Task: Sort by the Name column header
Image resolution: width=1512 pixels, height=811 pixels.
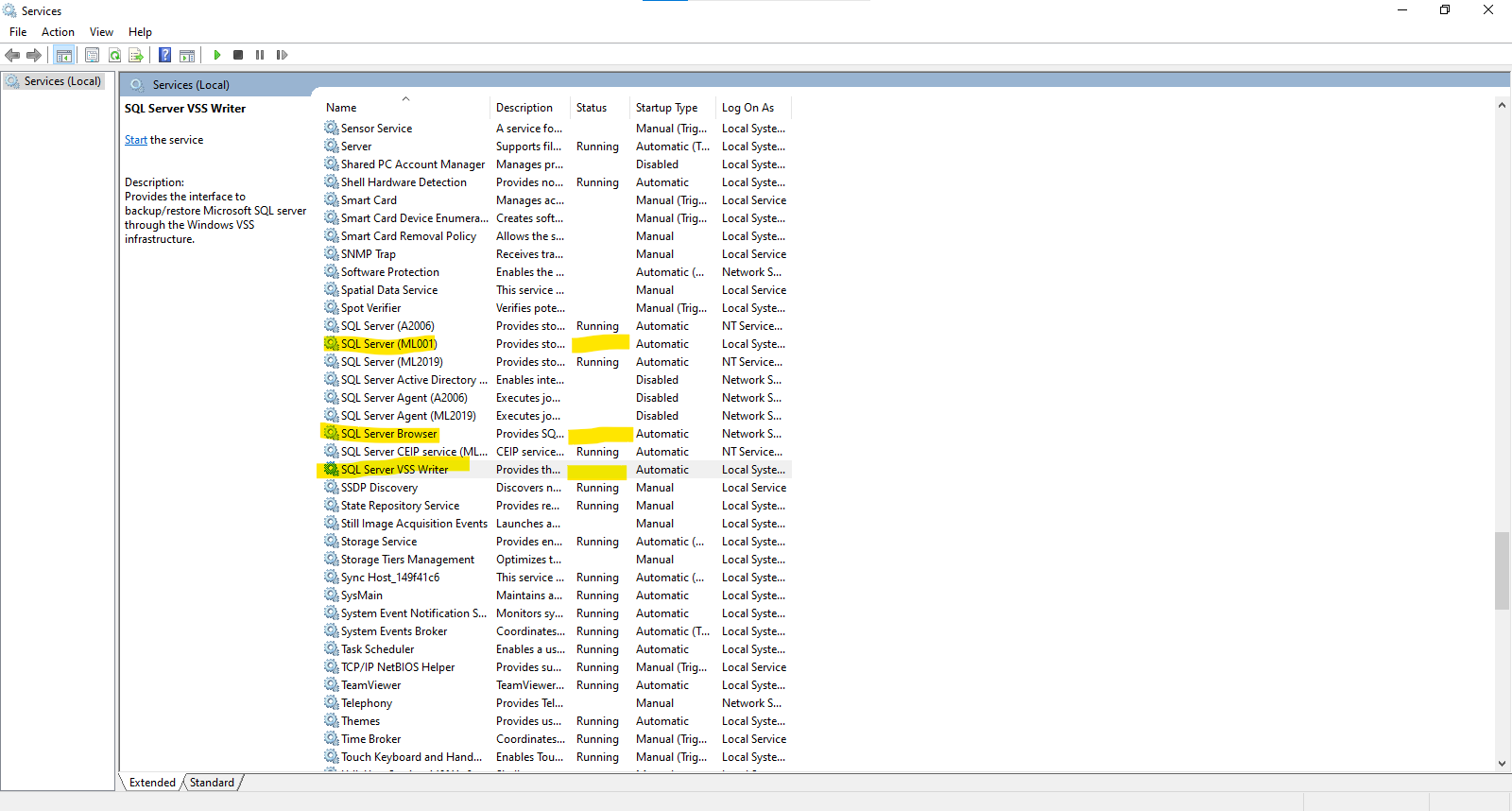Action: [x=405, y=108]
